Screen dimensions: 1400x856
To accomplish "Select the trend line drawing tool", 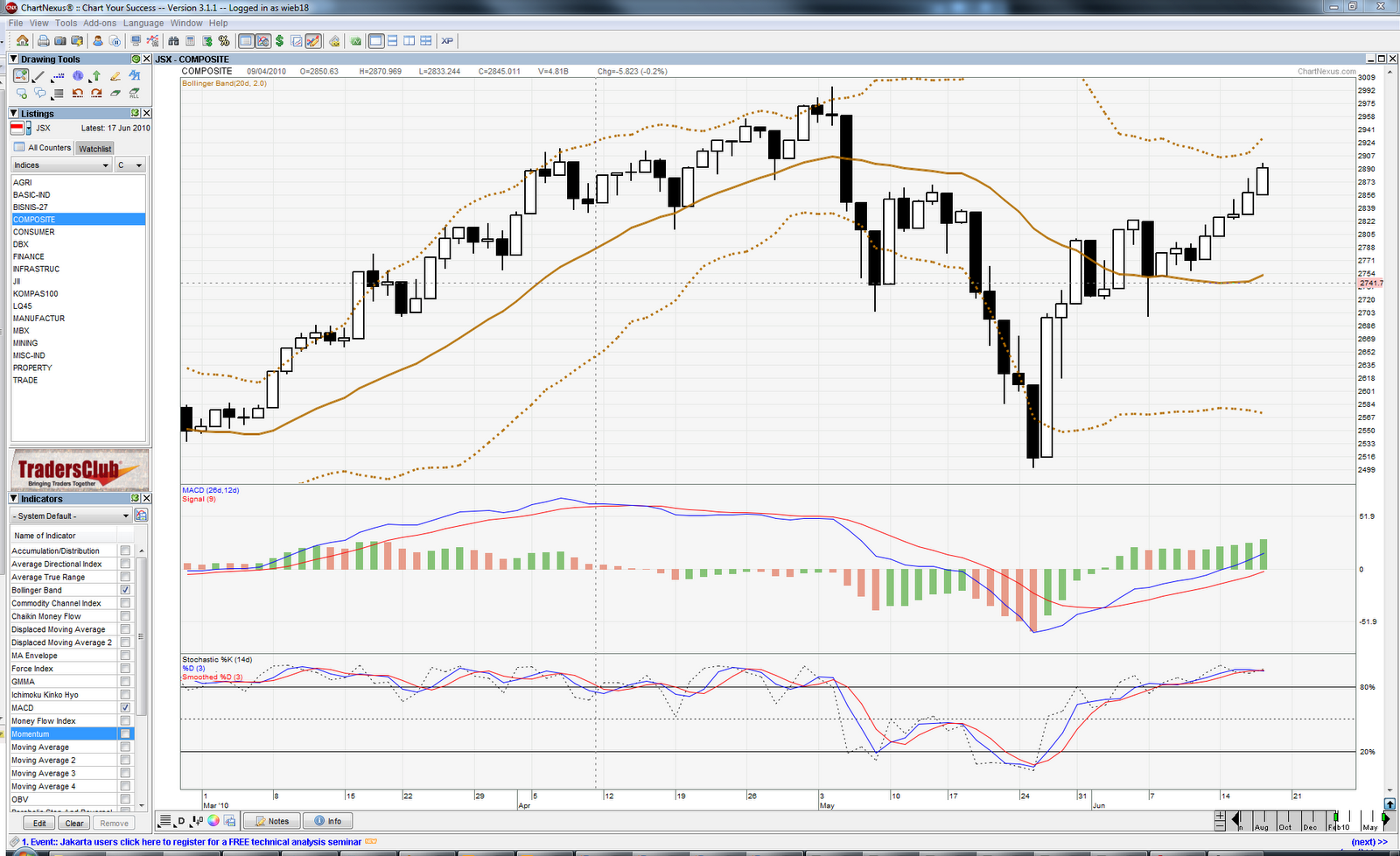I will pos(39,76).
